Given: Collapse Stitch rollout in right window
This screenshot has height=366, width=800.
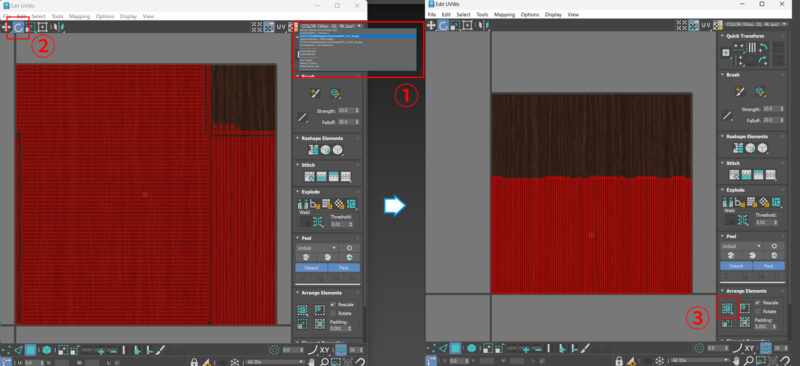Looking at the screenshot, I should click(723, 163).
